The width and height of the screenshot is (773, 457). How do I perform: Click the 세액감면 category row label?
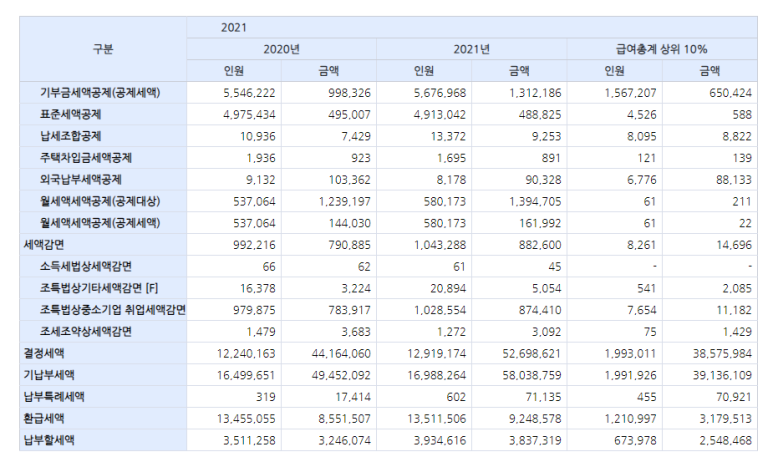click(x=44, y=245)
